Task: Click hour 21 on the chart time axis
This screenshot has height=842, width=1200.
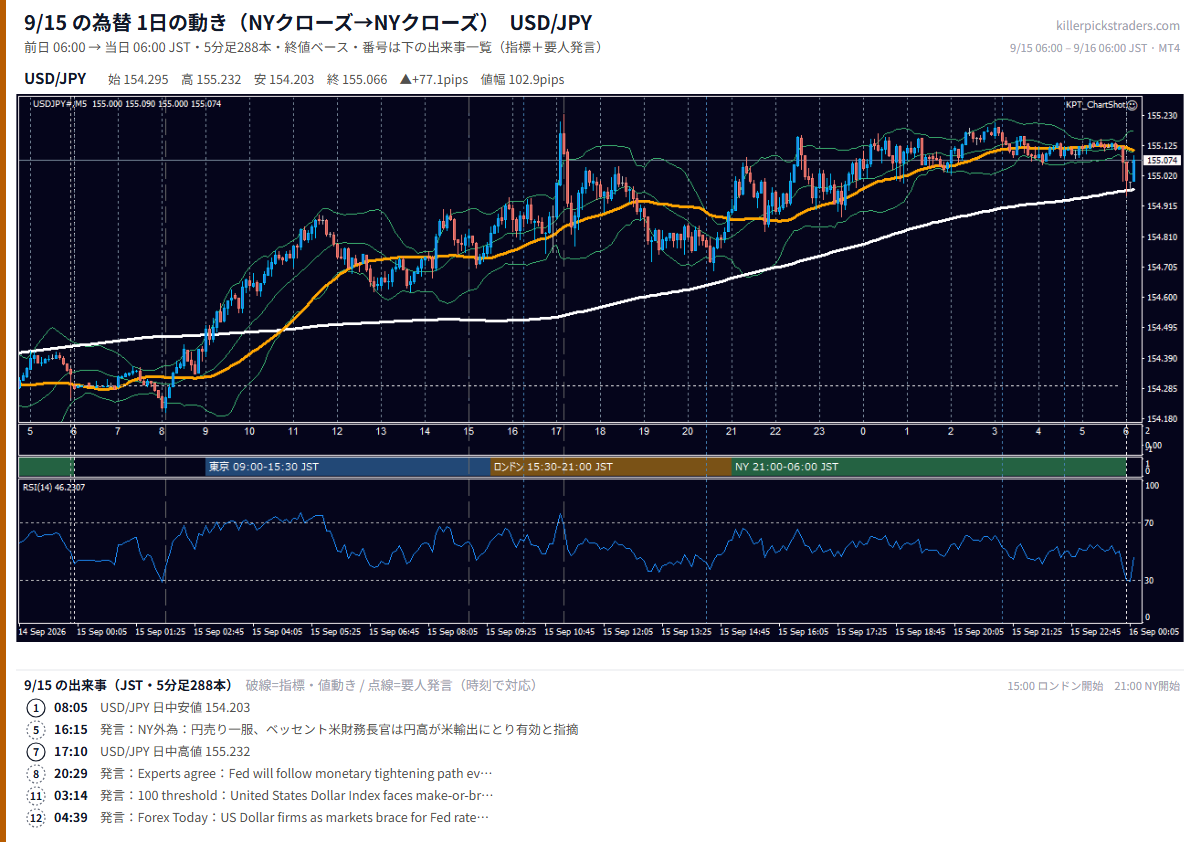Action: click(732, 431)
